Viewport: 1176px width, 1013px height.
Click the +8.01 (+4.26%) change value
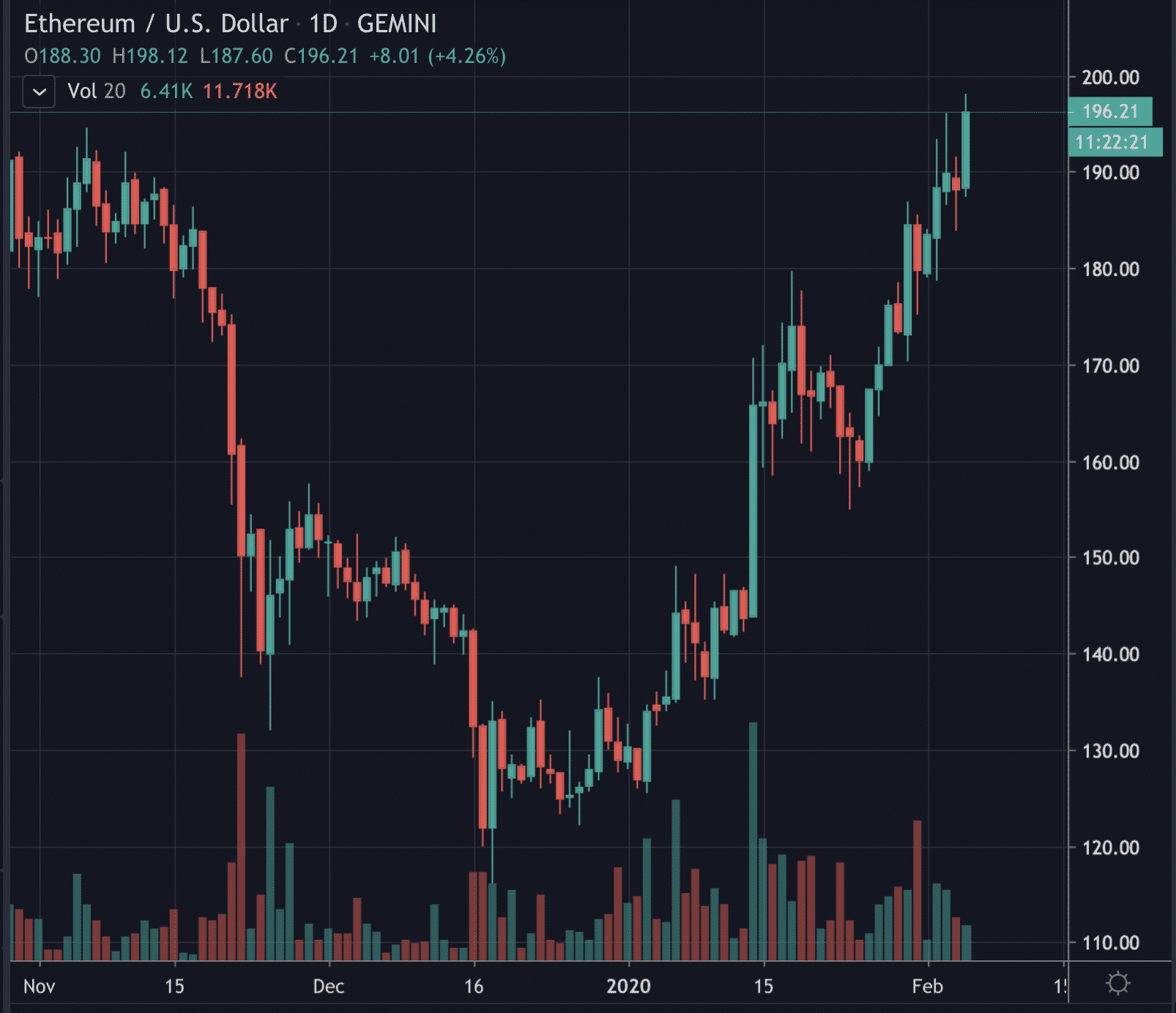(x=438, y=56)
